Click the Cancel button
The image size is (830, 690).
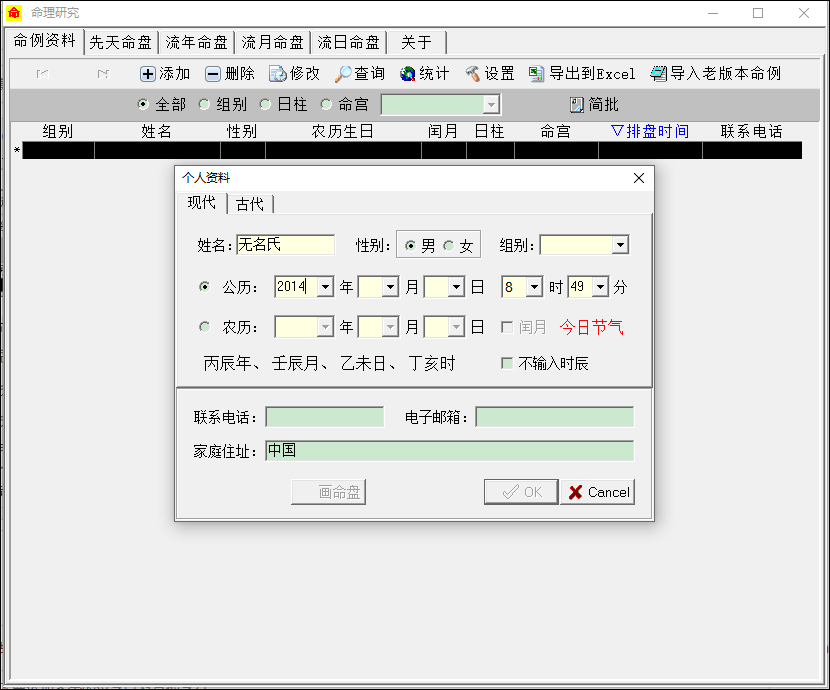(598, 492)
